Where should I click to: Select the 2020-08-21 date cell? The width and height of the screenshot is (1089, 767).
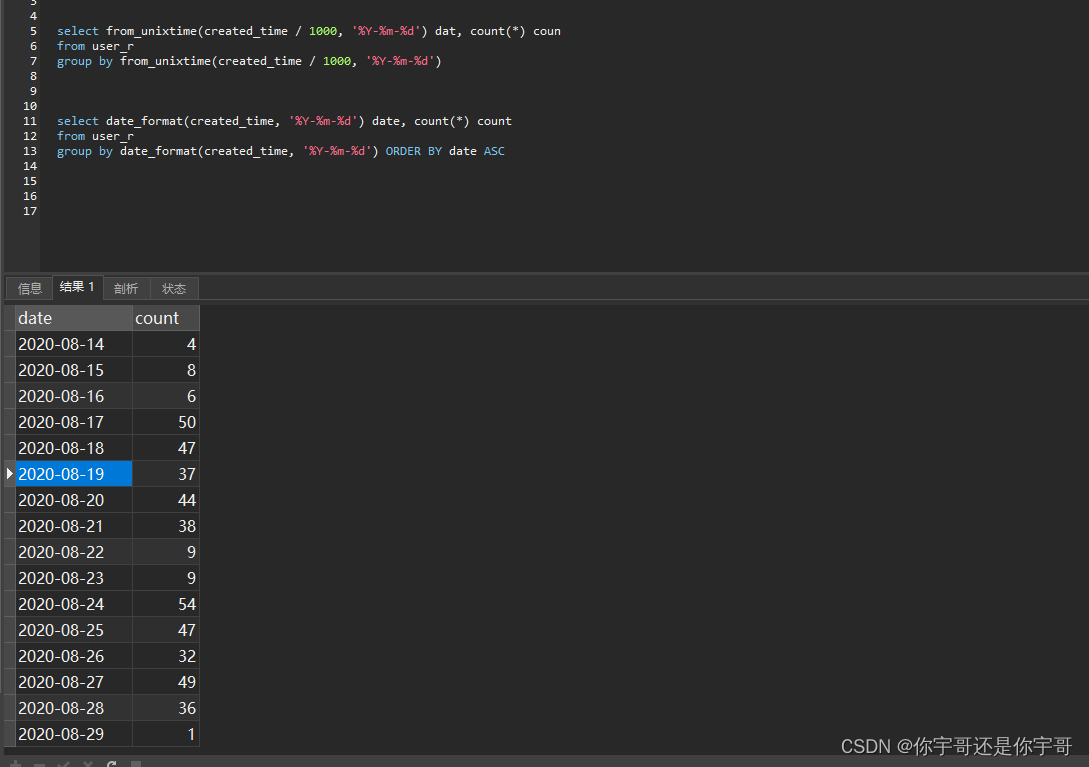74,526
